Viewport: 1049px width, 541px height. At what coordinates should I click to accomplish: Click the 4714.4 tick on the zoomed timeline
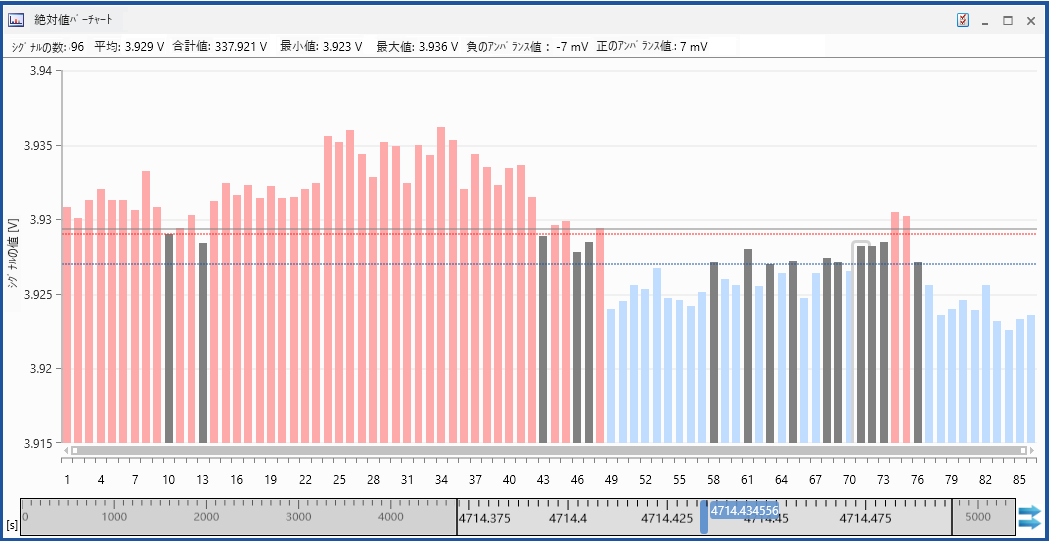tap(569, 518)
